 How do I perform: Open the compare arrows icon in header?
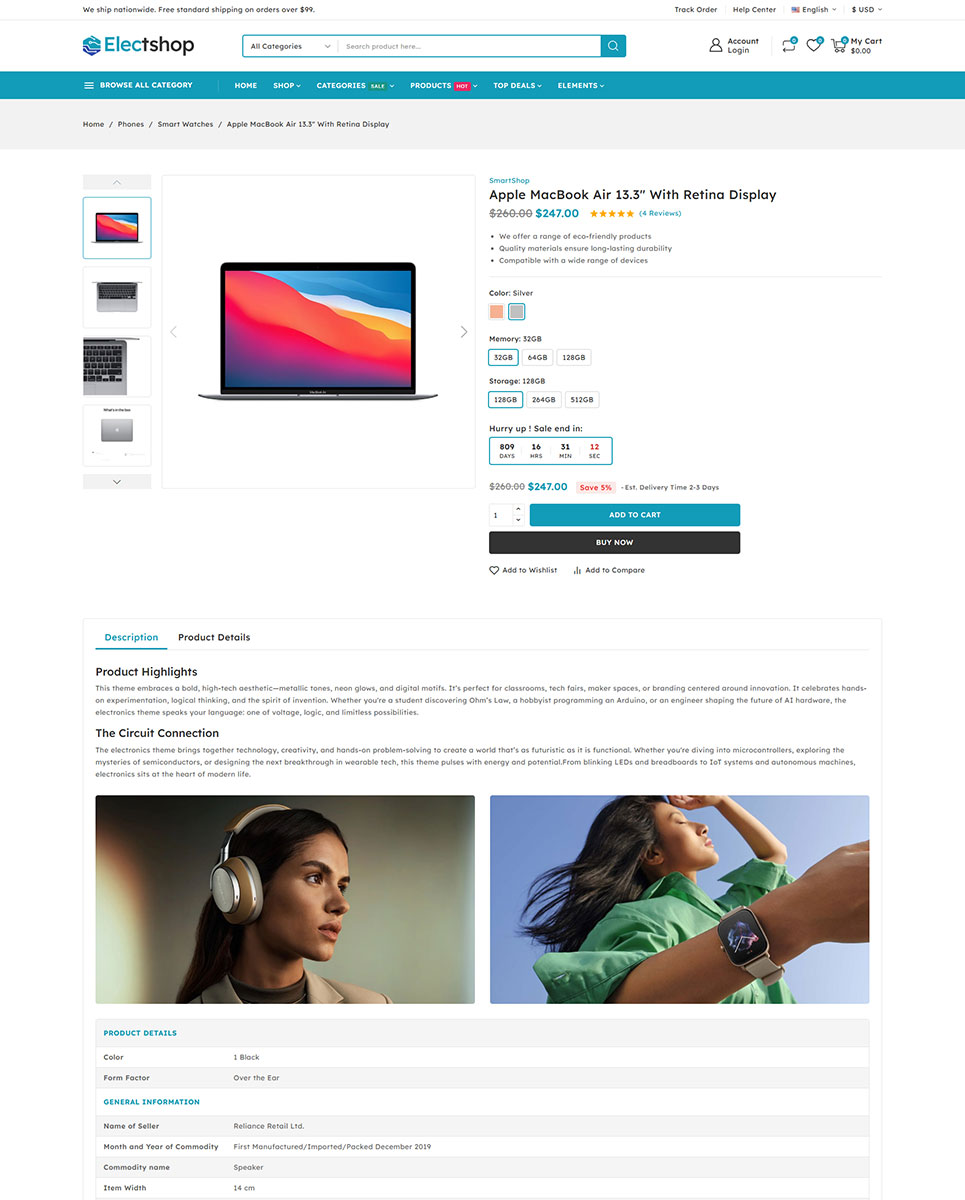click(788, 45)
